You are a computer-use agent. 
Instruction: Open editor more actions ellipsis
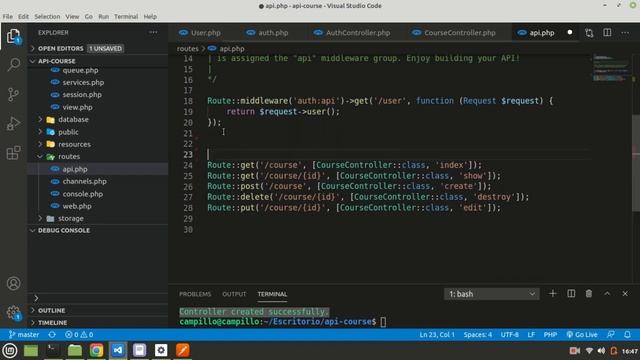click(x=625, y=33)
